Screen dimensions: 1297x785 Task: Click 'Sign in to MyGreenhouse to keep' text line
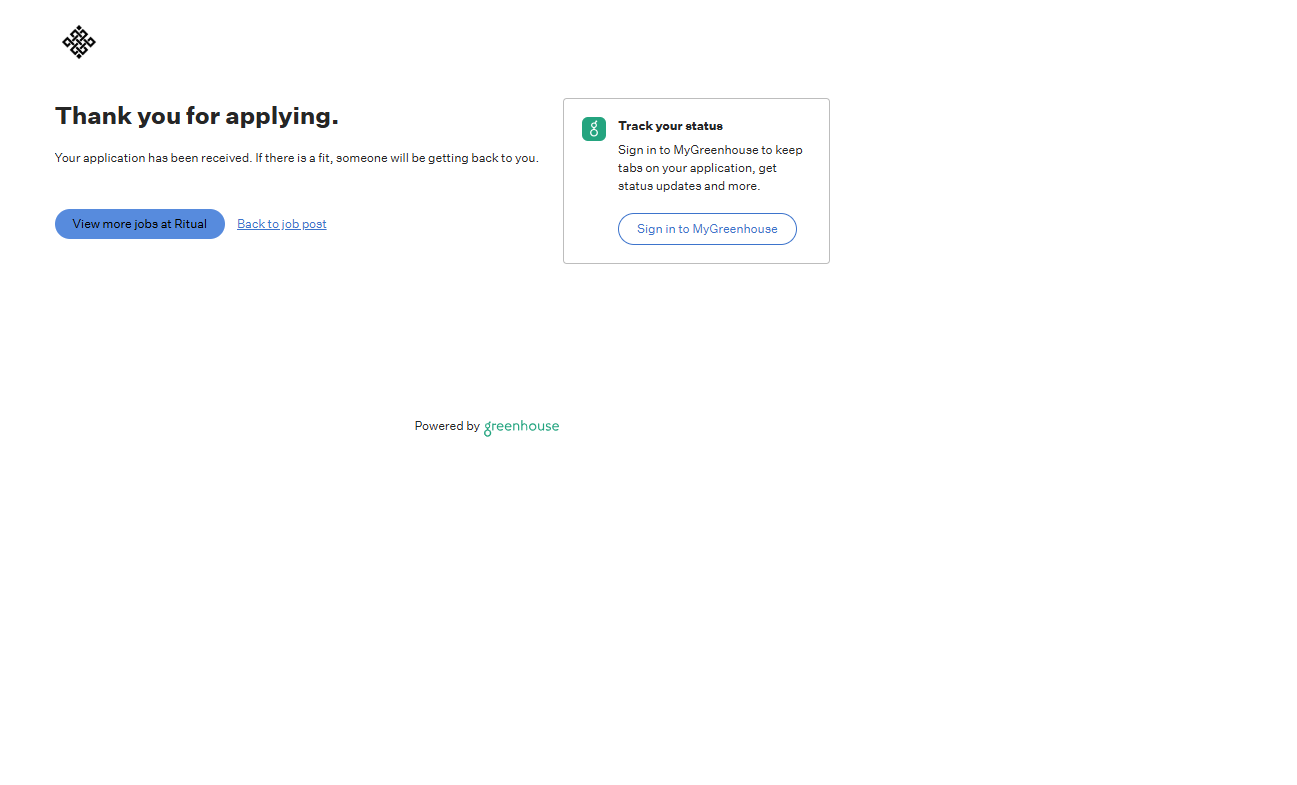(710, 150)
